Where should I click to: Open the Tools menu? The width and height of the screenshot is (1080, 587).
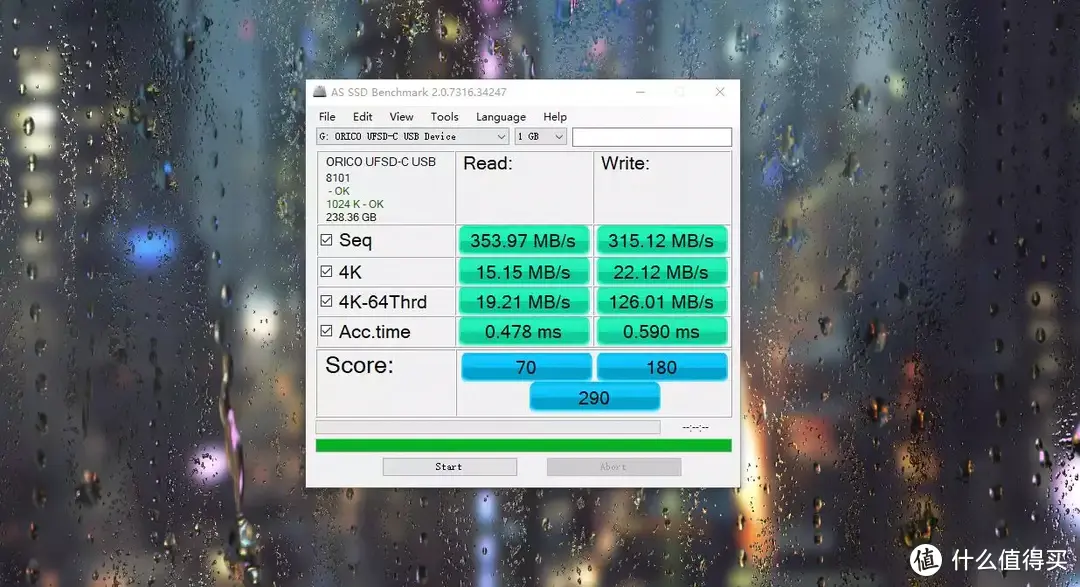(444, 116)
